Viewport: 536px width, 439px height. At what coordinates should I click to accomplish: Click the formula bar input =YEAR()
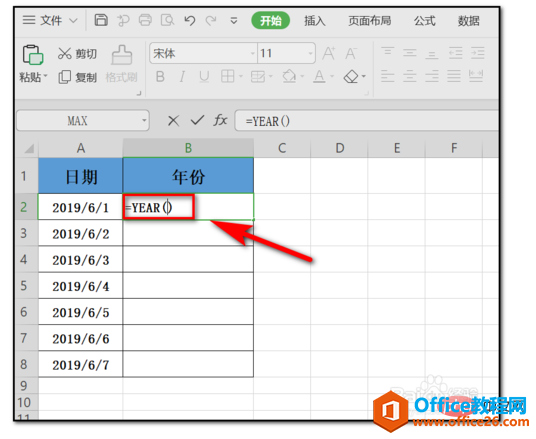(x=366, y=121)
